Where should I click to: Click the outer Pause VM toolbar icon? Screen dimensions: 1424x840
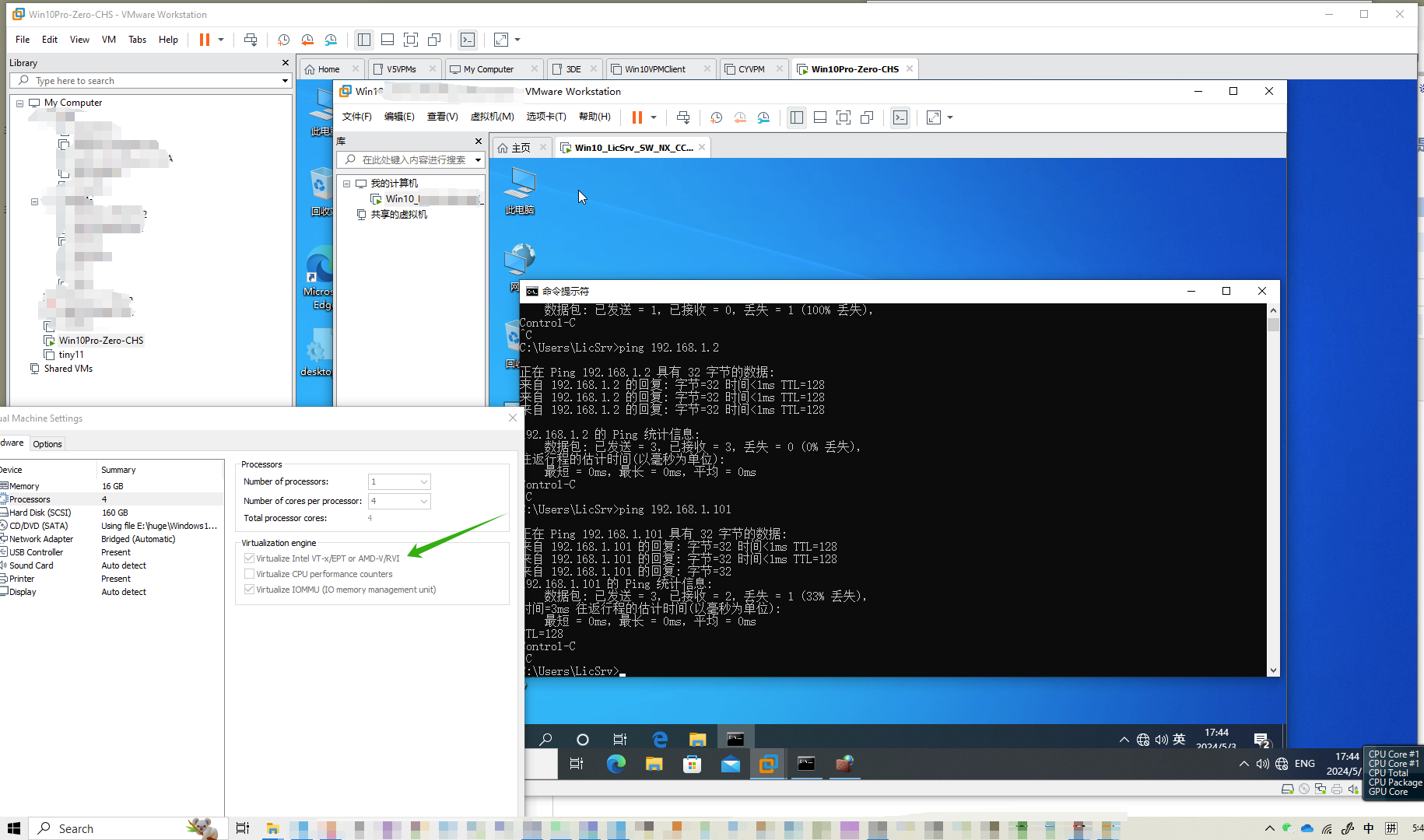(x=205, y=40)
